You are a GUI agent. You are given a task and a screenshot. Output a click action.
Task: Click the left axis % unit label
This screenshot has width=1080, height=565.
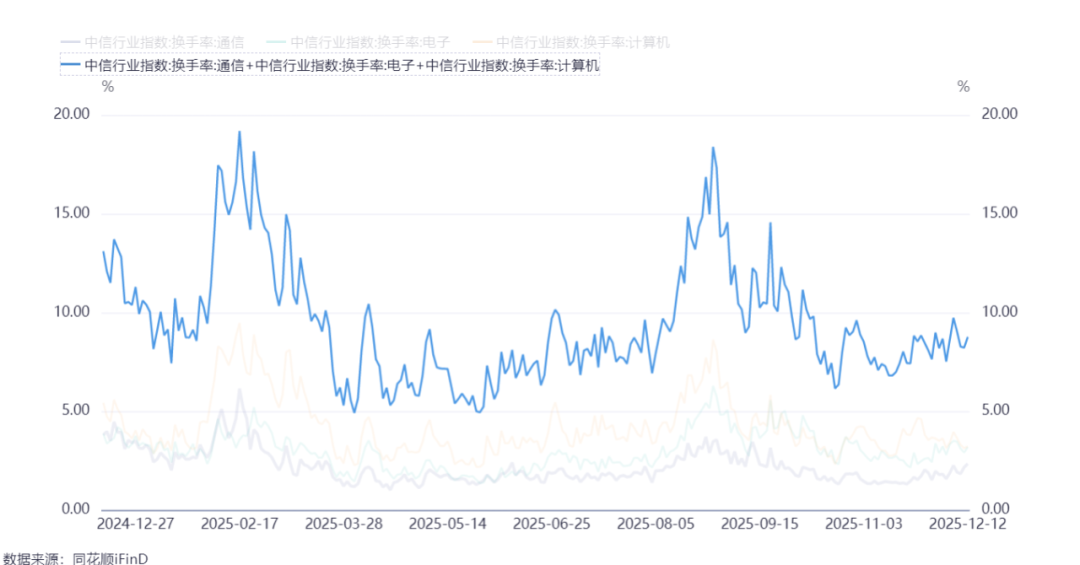[108, 87]
